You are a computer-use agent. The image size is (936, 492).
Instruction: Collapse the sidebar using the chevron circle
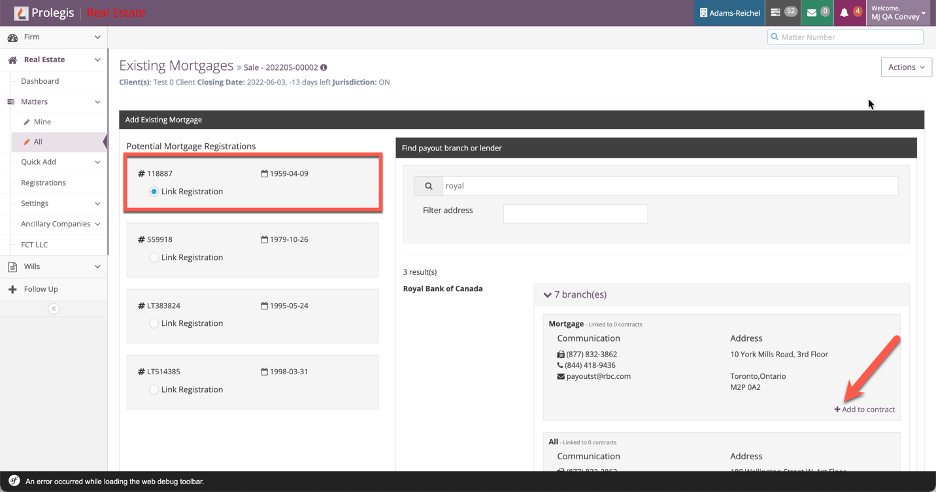point(54,309)
